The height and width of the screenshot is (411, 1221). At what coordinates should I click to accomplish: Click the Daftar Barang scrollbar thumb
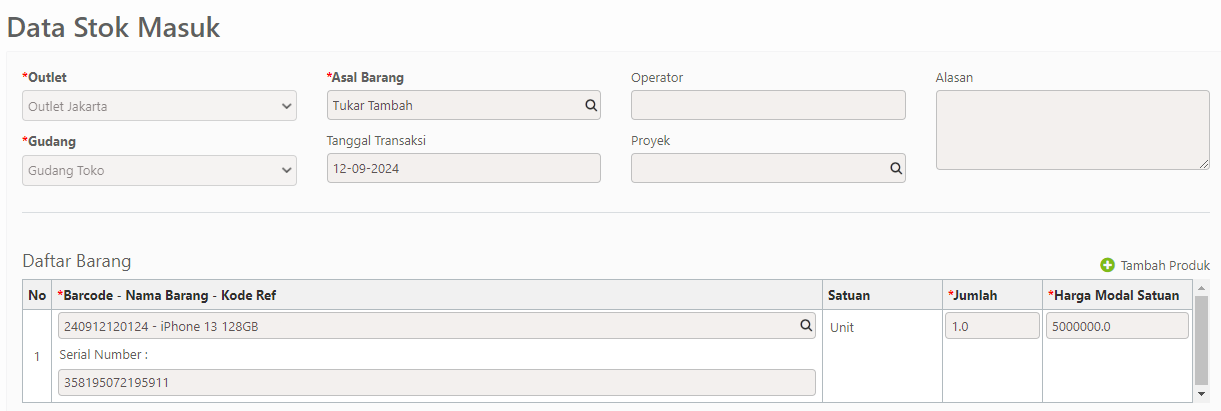coord(1202,340)
